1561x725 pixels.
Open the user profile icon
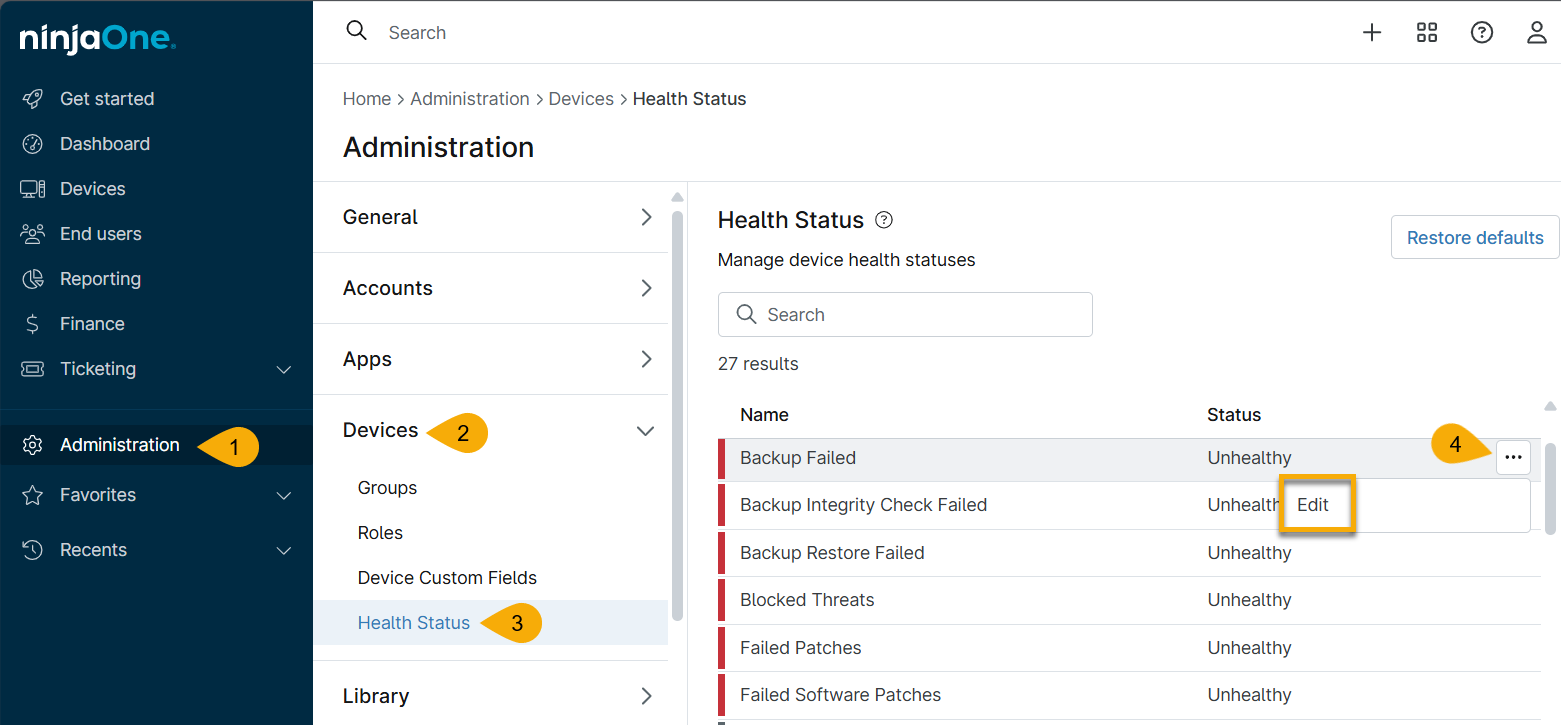1536,32
